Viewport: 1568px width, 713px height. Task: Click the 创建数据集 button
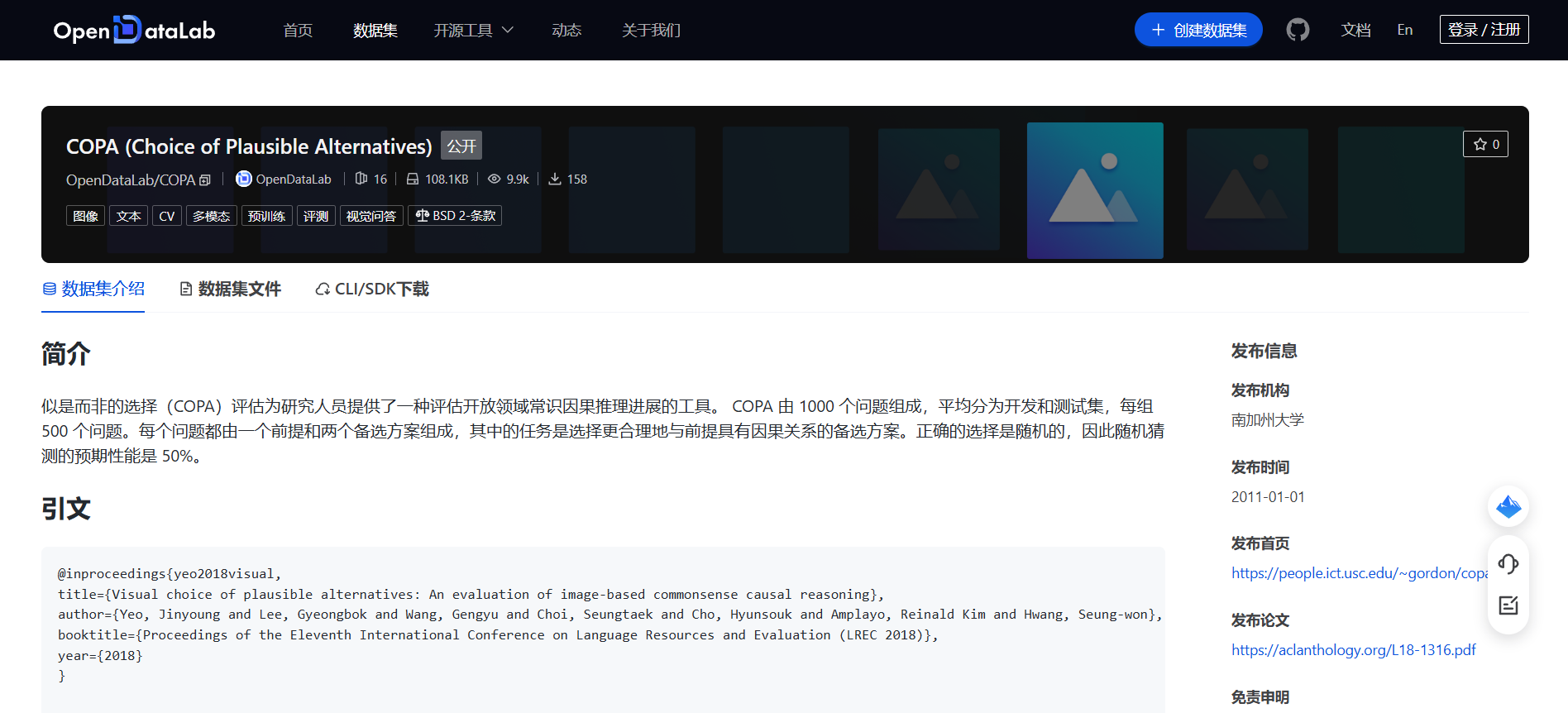(x=1198, y=30)
